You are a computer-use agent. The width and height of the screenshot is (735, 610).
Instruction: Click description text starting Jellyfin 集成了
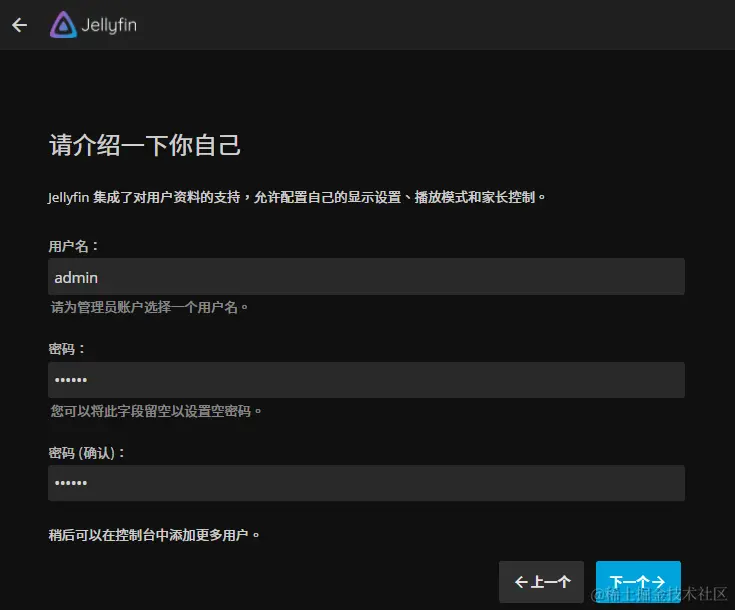[x=297, y=197]
